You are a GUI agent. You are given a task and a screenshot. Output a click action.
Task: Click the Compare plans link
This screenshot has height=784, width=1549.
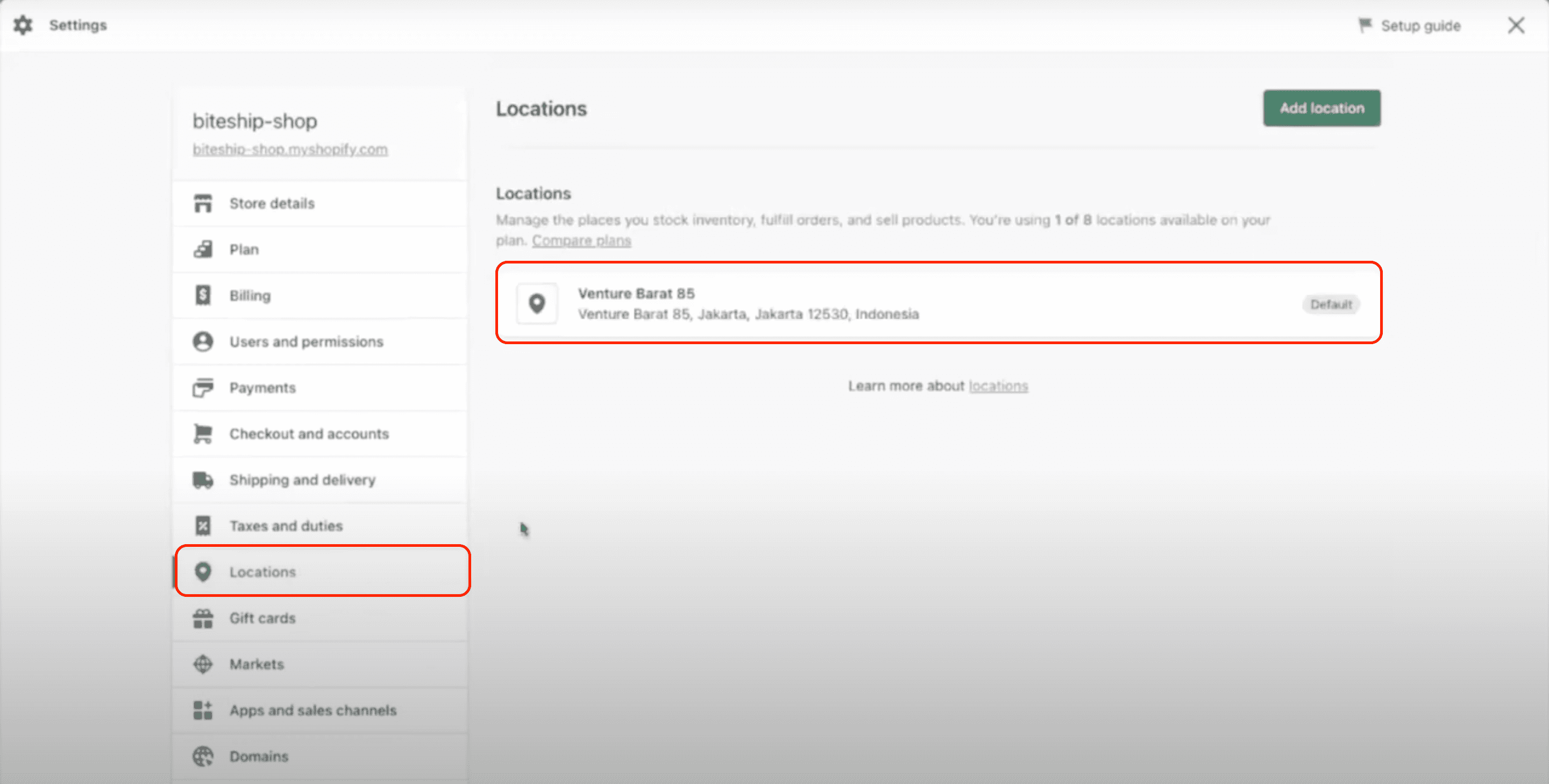(581, 240)
